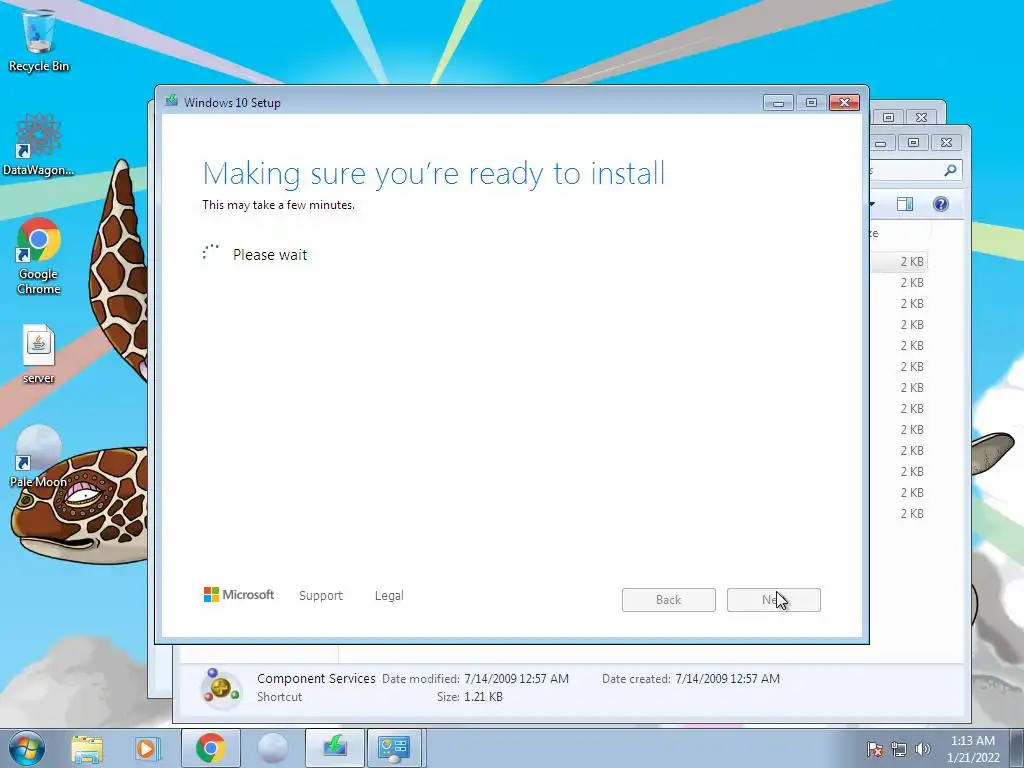Image resolution: width=1024 pixels, height=768 pixels.
Task: Switch to Control Panel taskbar button
Action: [x=394, y=748]
